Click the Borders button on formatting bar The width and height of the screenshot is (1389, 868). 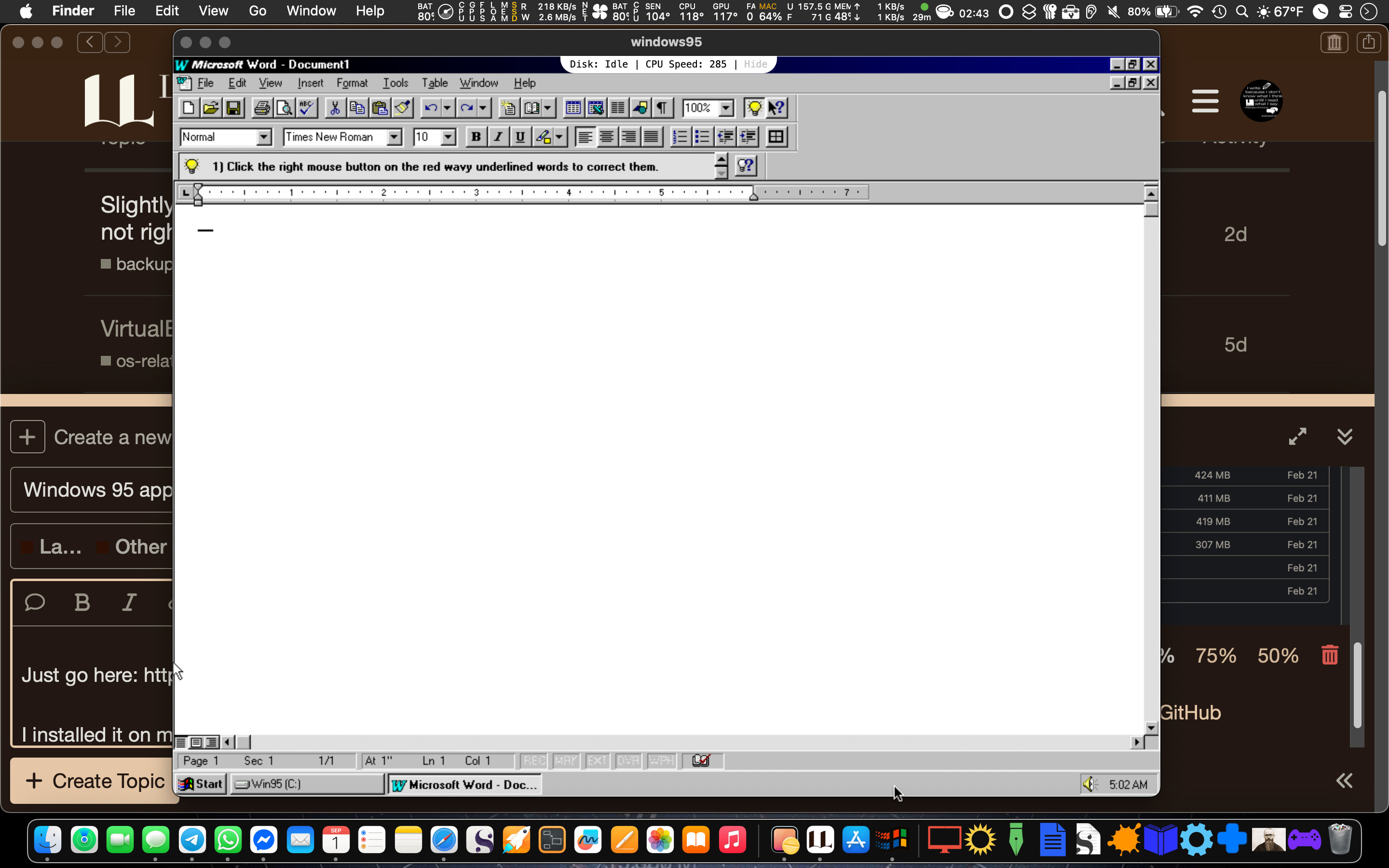point(776,136)
